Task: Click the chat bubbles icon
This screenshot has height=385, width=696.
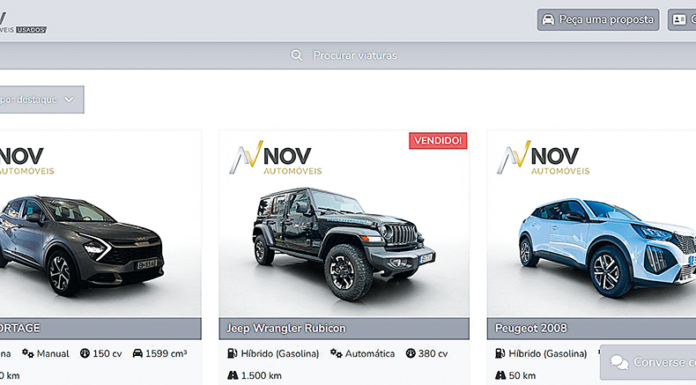Action: (x=620, y=362)
